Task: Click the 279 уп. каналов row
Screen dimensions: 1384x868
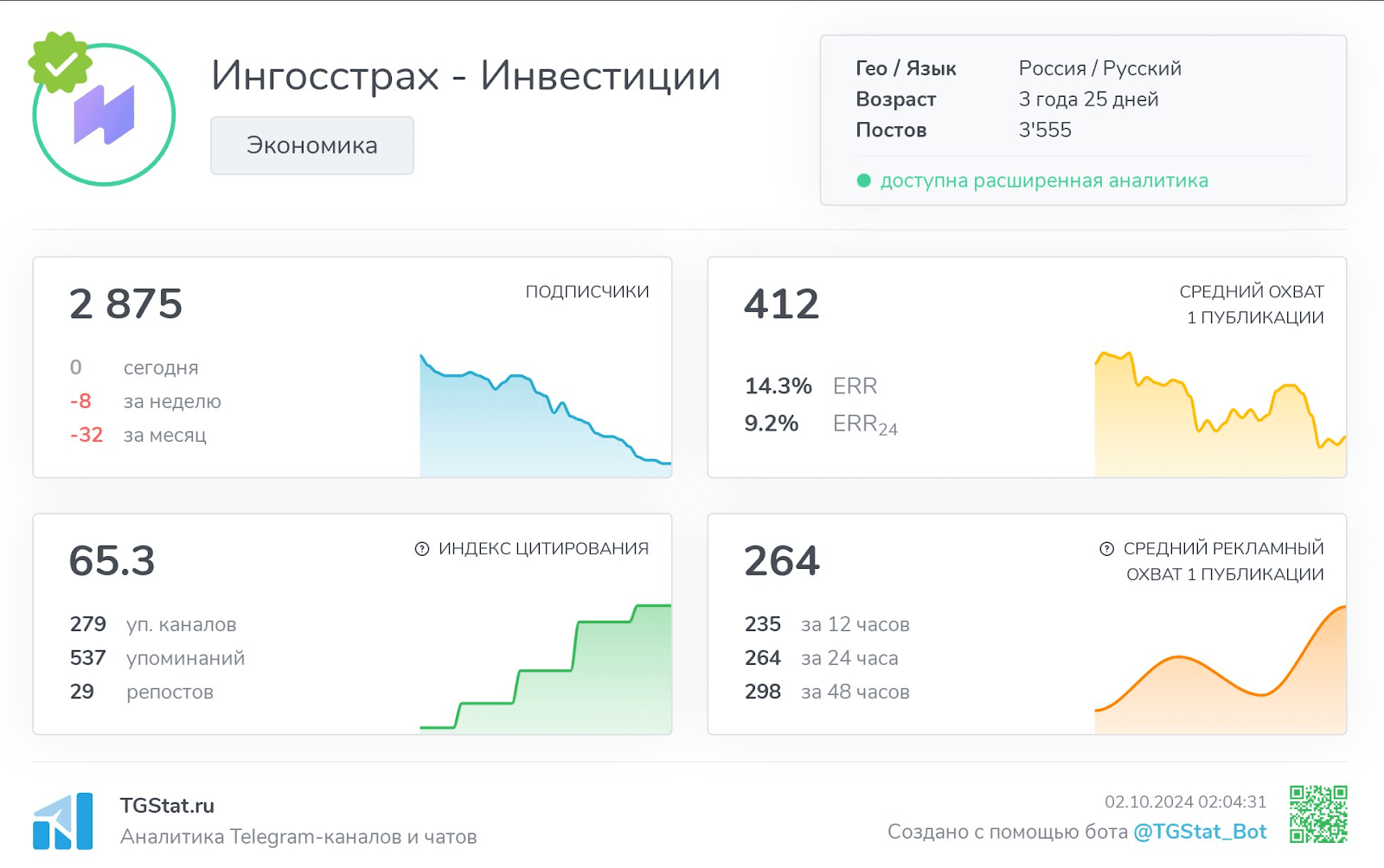Action: pos(153,624)
